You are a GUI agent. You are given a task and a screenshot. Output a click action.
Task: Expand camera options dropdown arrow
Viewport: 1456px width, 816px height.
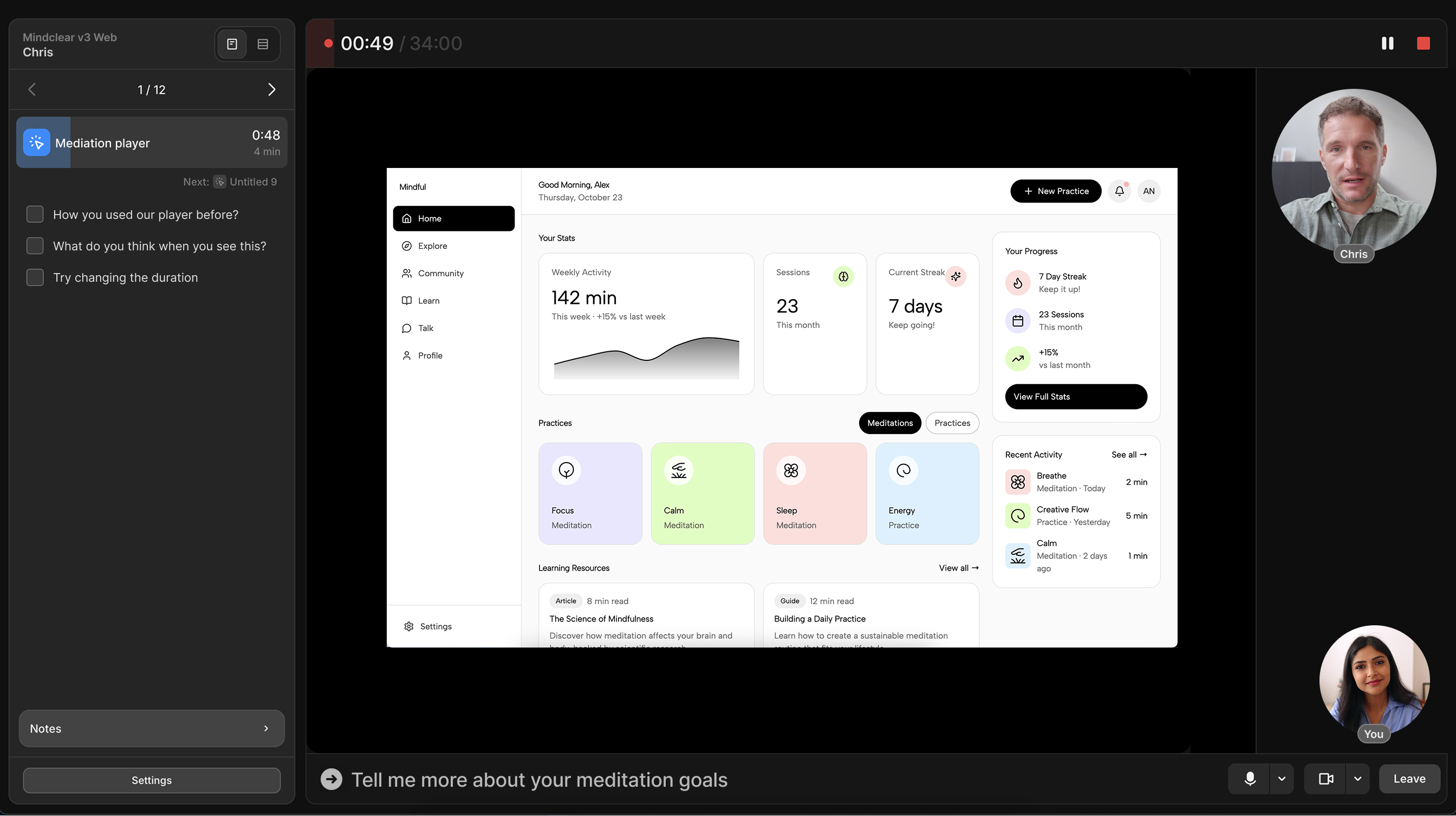(1357, 779)
